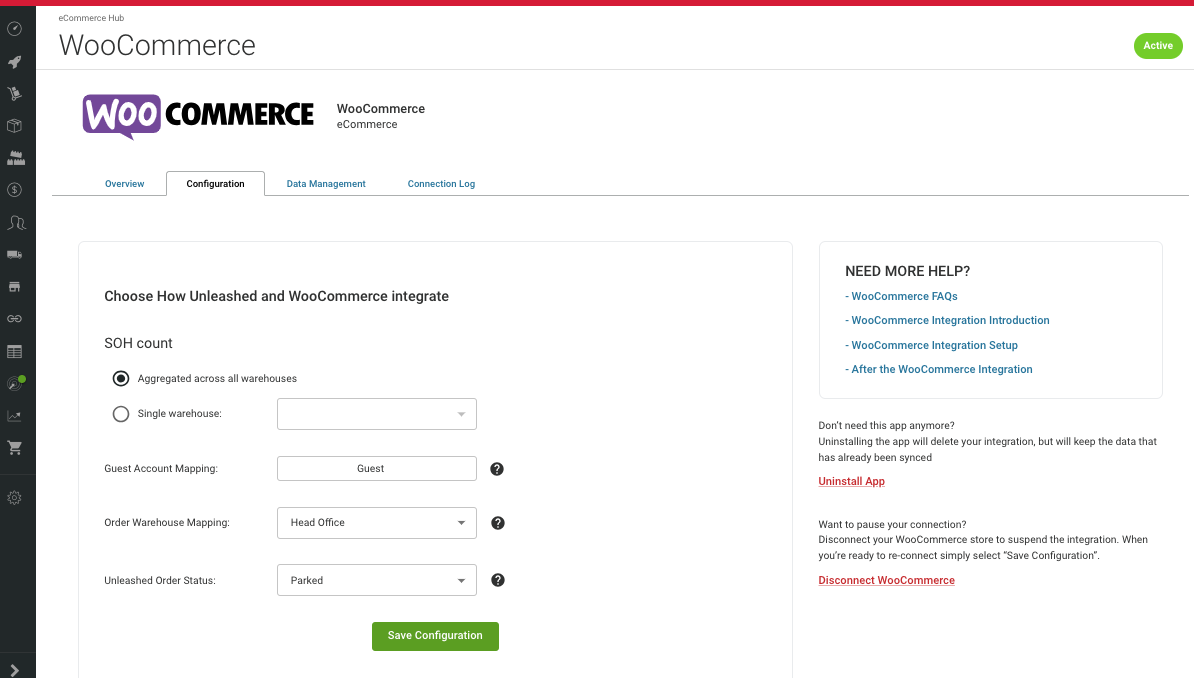Click help icon next to Unleashed Order Status
This screenshot has height=678, width=1194.
pyautogui.click(x=497, y=580)
